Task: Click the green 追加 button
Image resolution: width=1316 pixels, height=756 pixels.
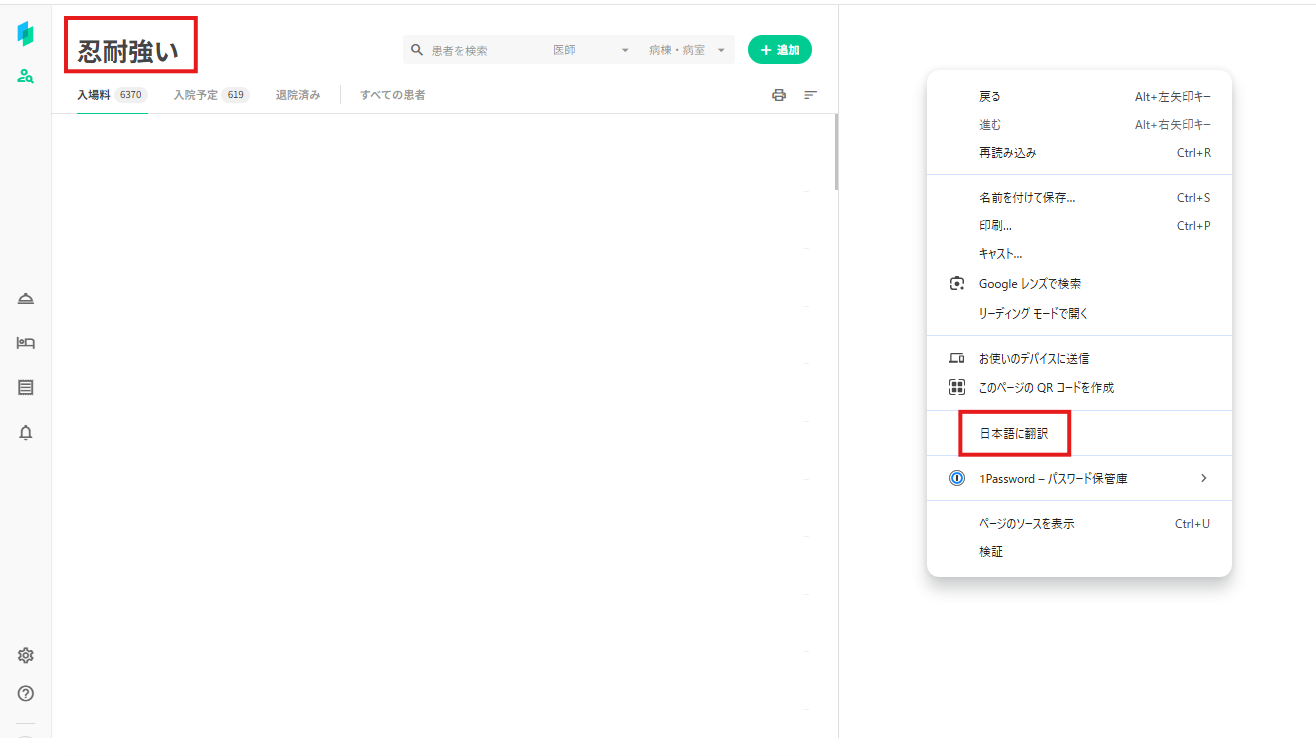Action: (x=780, y=50)
